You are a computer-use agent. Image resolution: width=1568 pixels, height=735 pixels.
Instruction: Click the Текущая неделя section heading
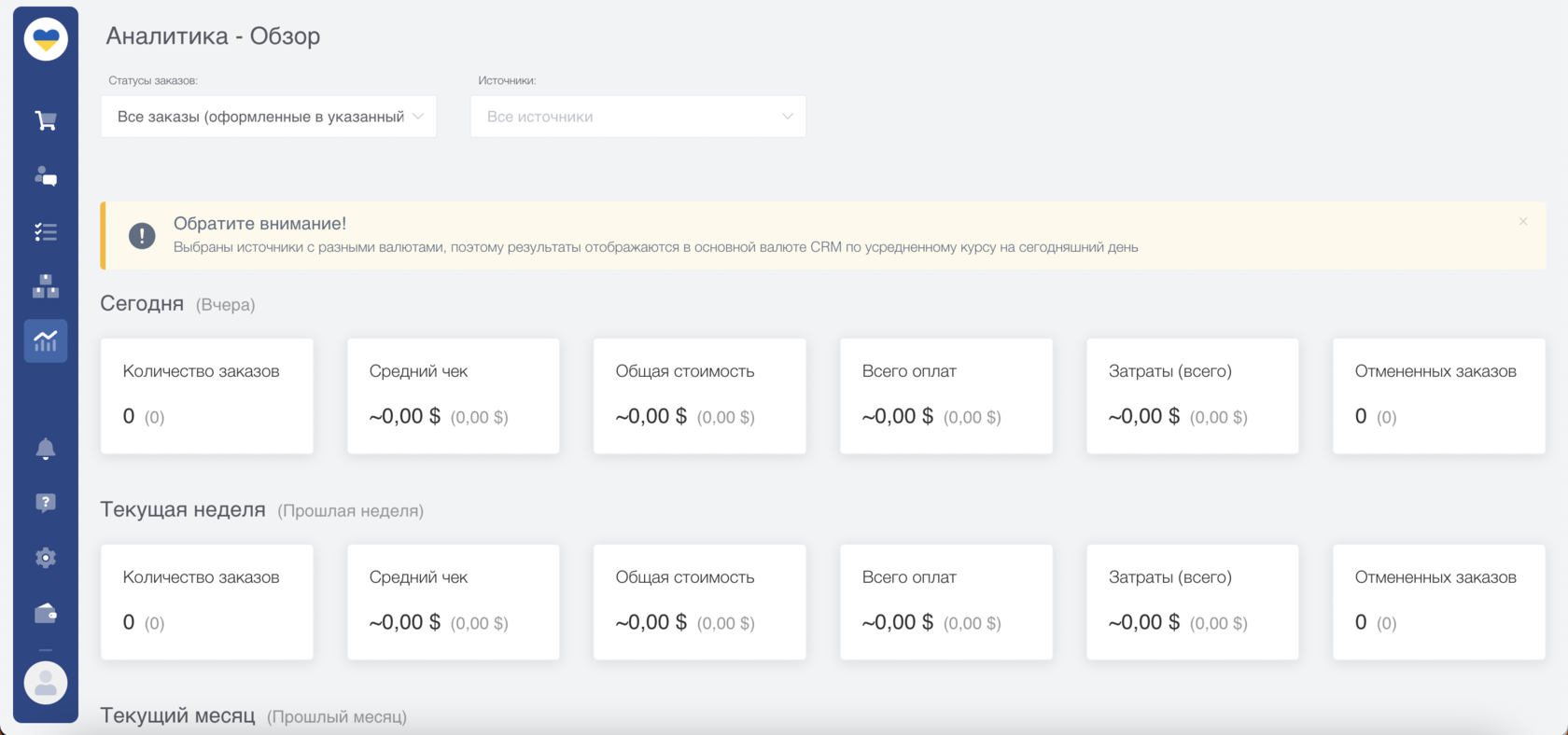[x=183, y=509]
